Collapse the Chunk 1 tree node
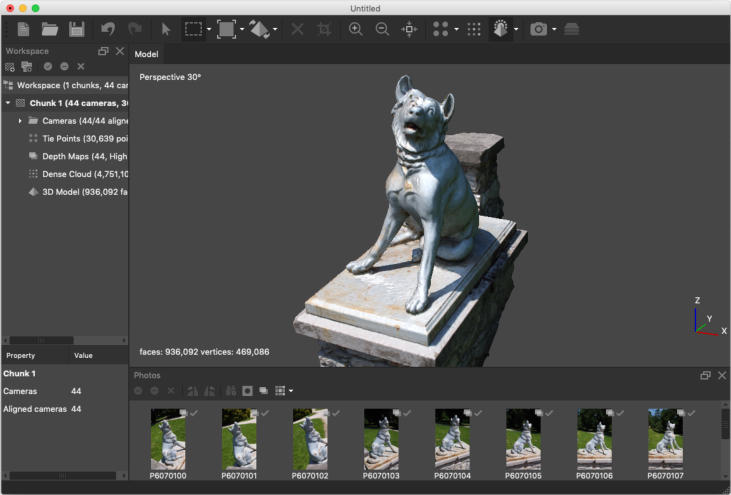Image resolution: width=731 pixels, height=495 pixels. click(8, 102)
